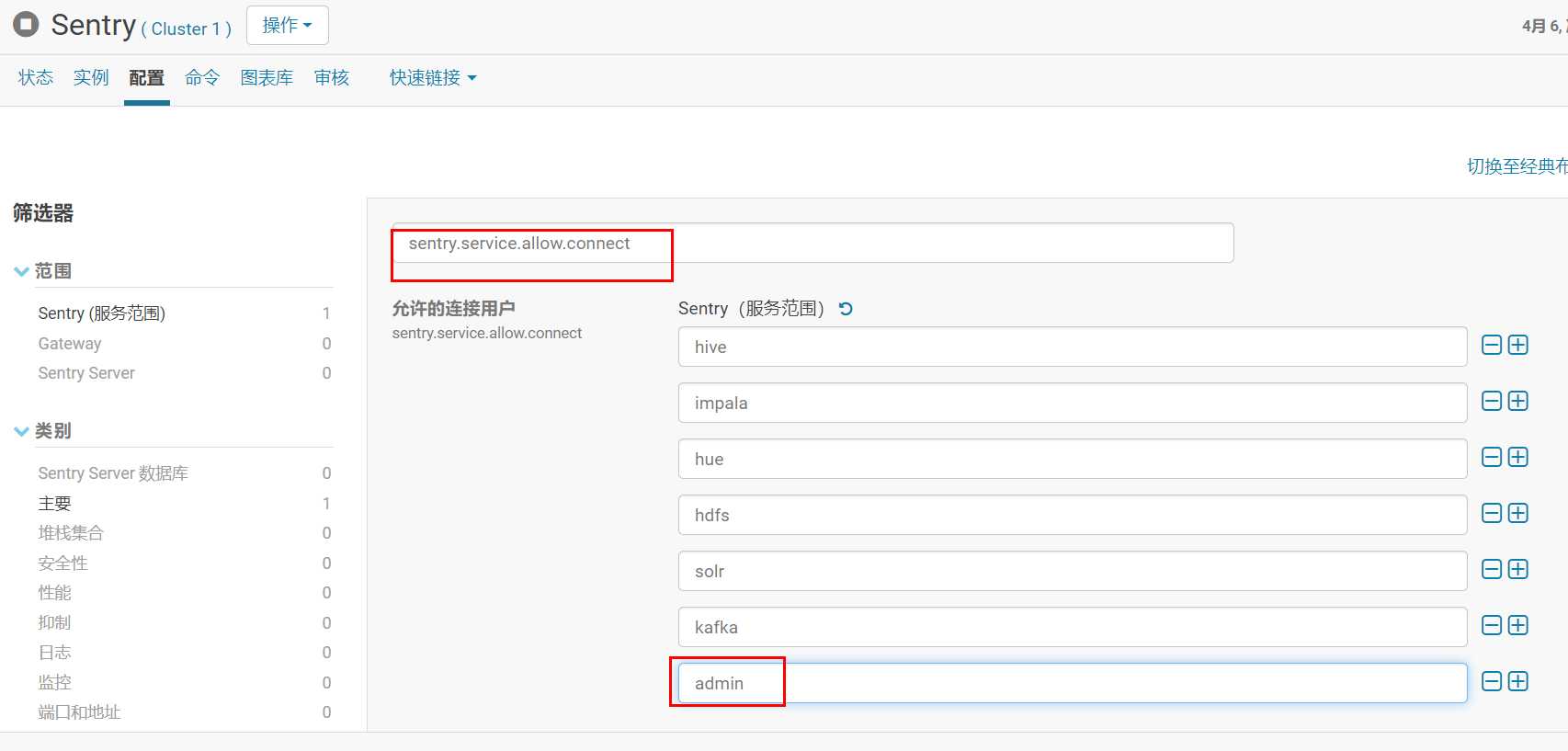Click the admin user input field
1568x751 pixels.
pos(1073,683)
